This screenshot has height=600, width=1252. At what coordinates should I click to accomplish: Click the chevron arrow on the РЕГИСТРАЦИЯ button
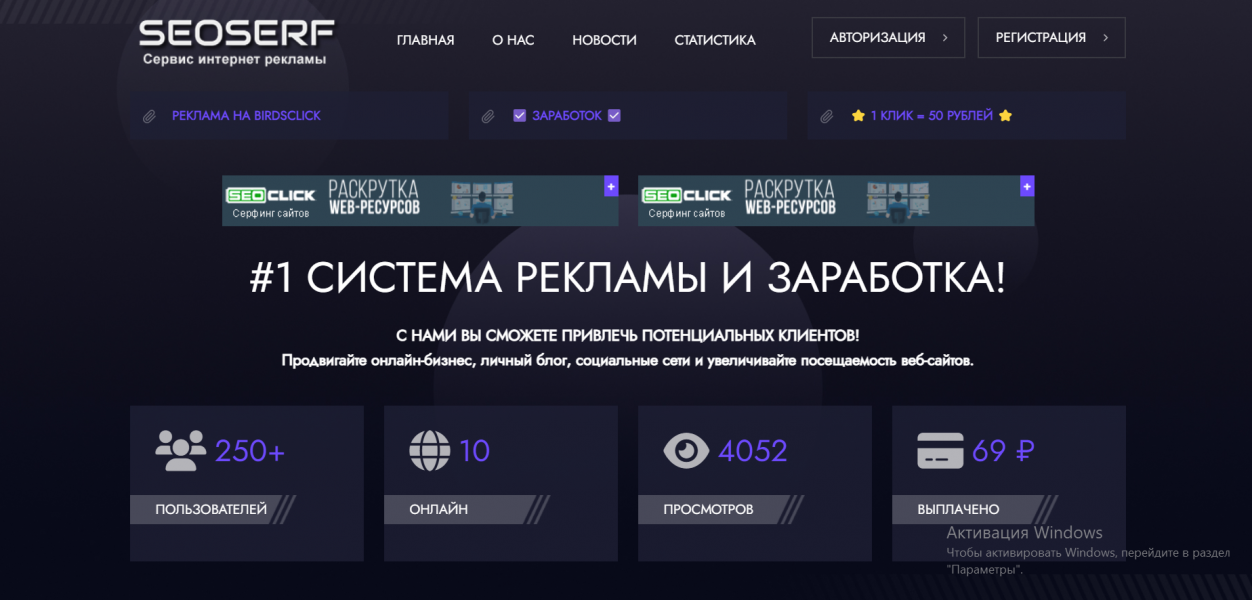point(1105,38)
